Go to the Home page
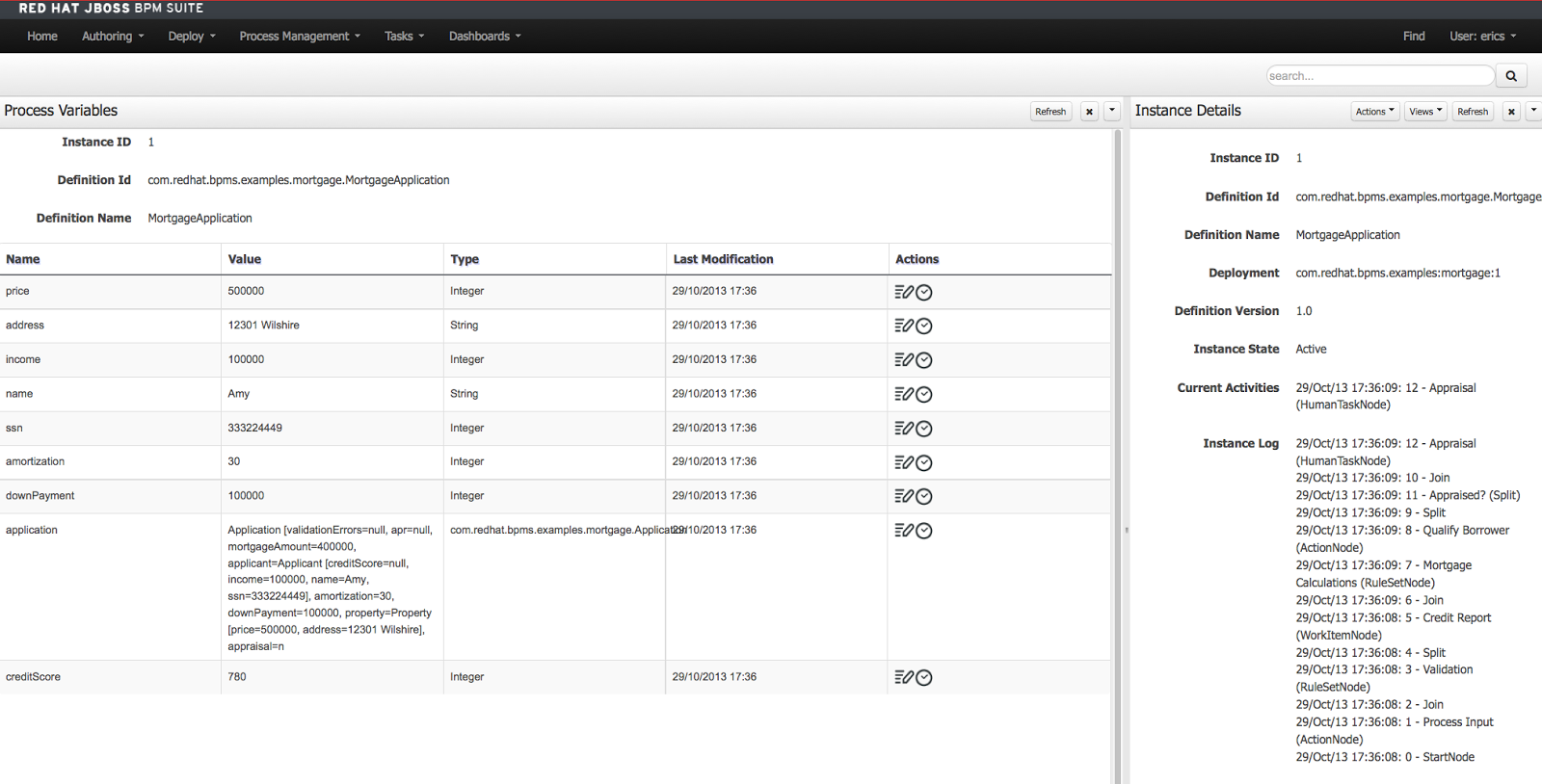Screen dimensions: 1542x784 point(42,37)
